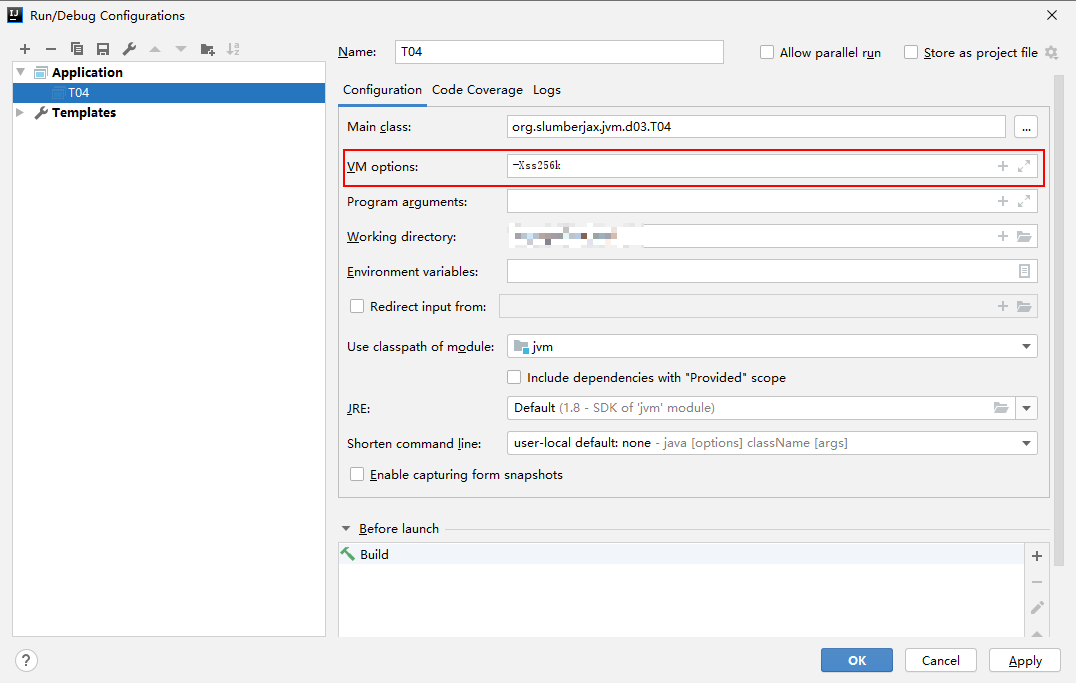1076x683 pixels.
Task: Expand the VM options field editor
Action: coord(1024,167)
